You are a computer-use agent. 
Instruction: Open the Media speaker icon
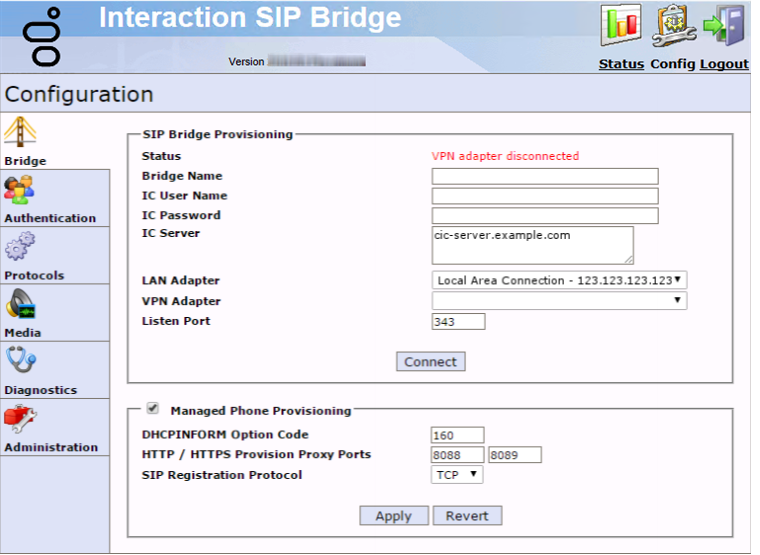coord(22,304)
